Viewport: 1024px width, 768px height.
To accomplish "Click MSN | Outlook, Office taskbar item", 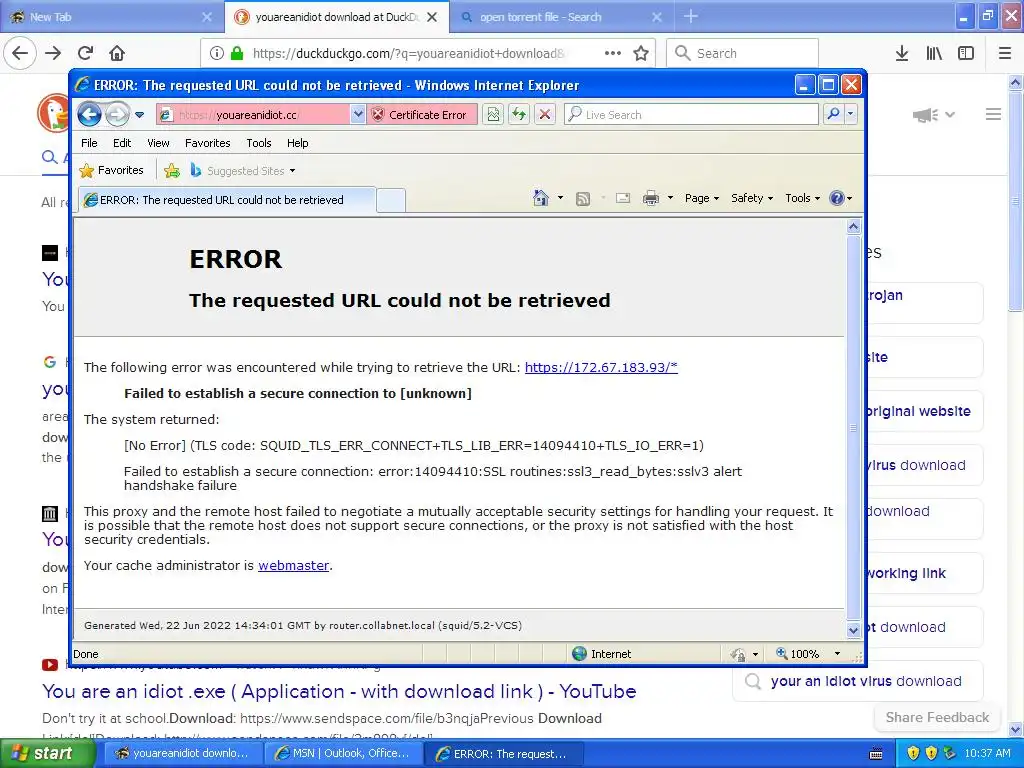I will 343,754.
